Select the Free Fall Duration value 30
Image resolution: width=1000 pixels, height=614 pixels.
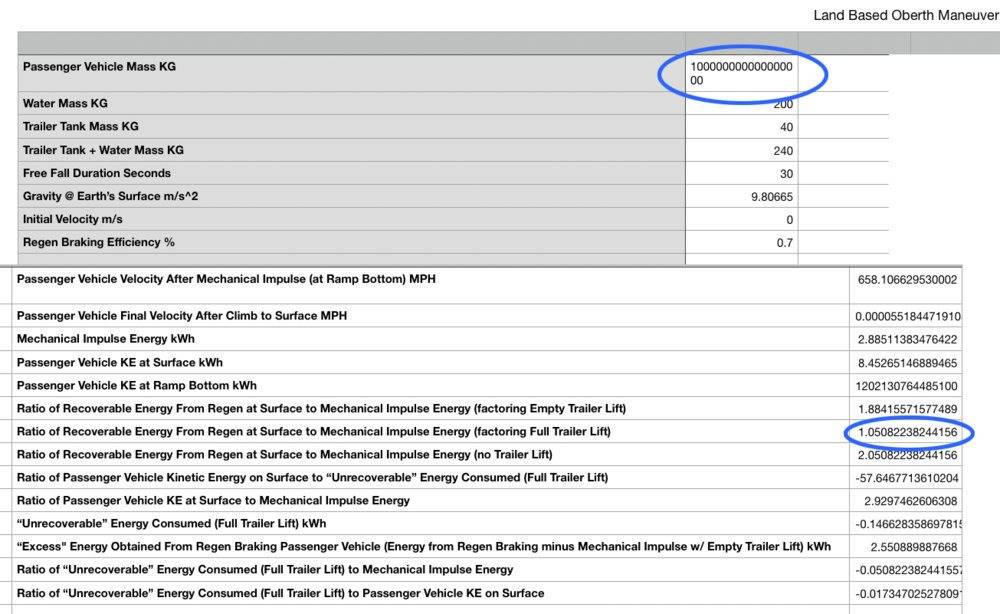click(x=786, y=173)
